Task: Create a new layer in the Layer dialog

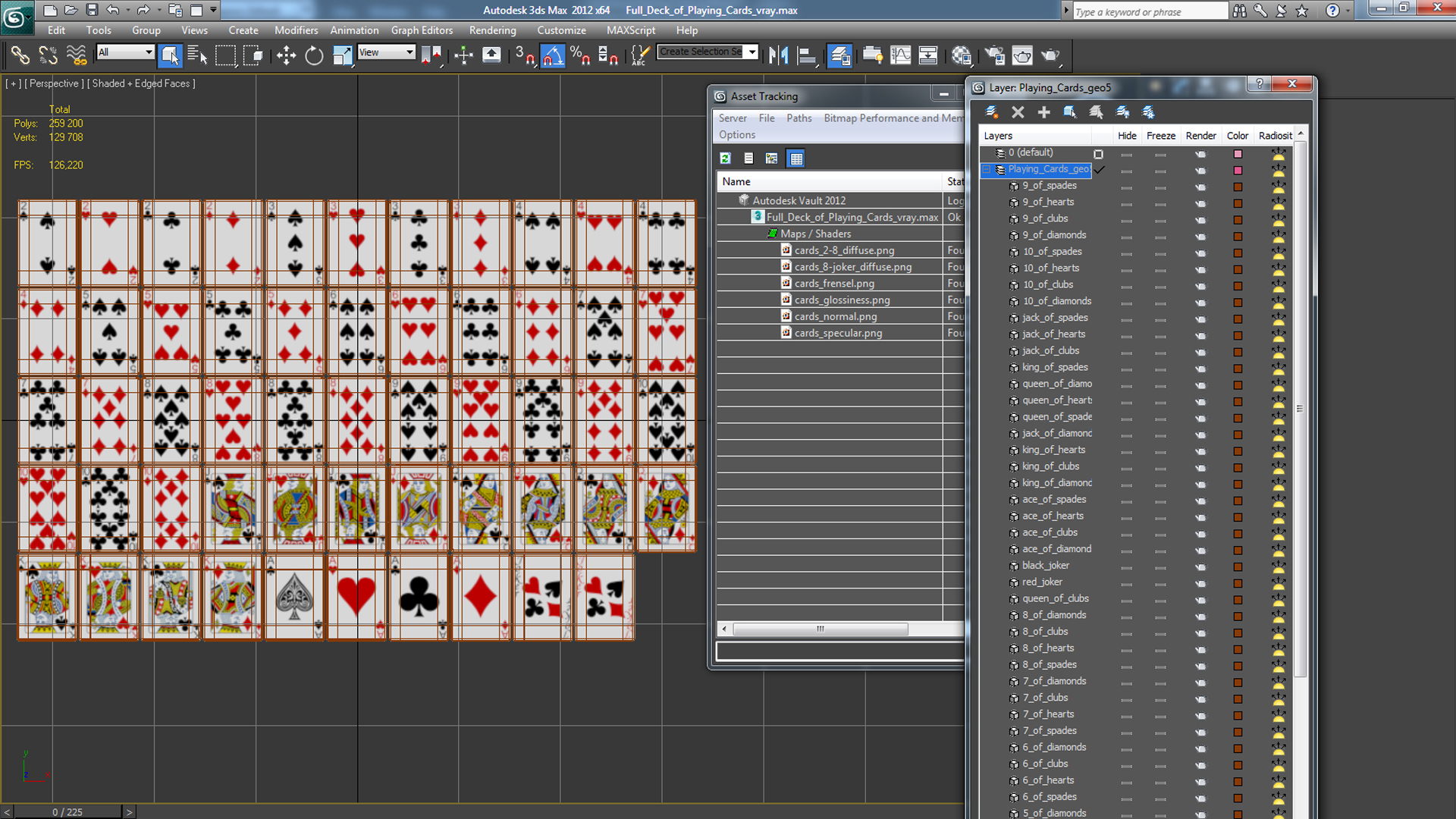Action: coord(991,112)
